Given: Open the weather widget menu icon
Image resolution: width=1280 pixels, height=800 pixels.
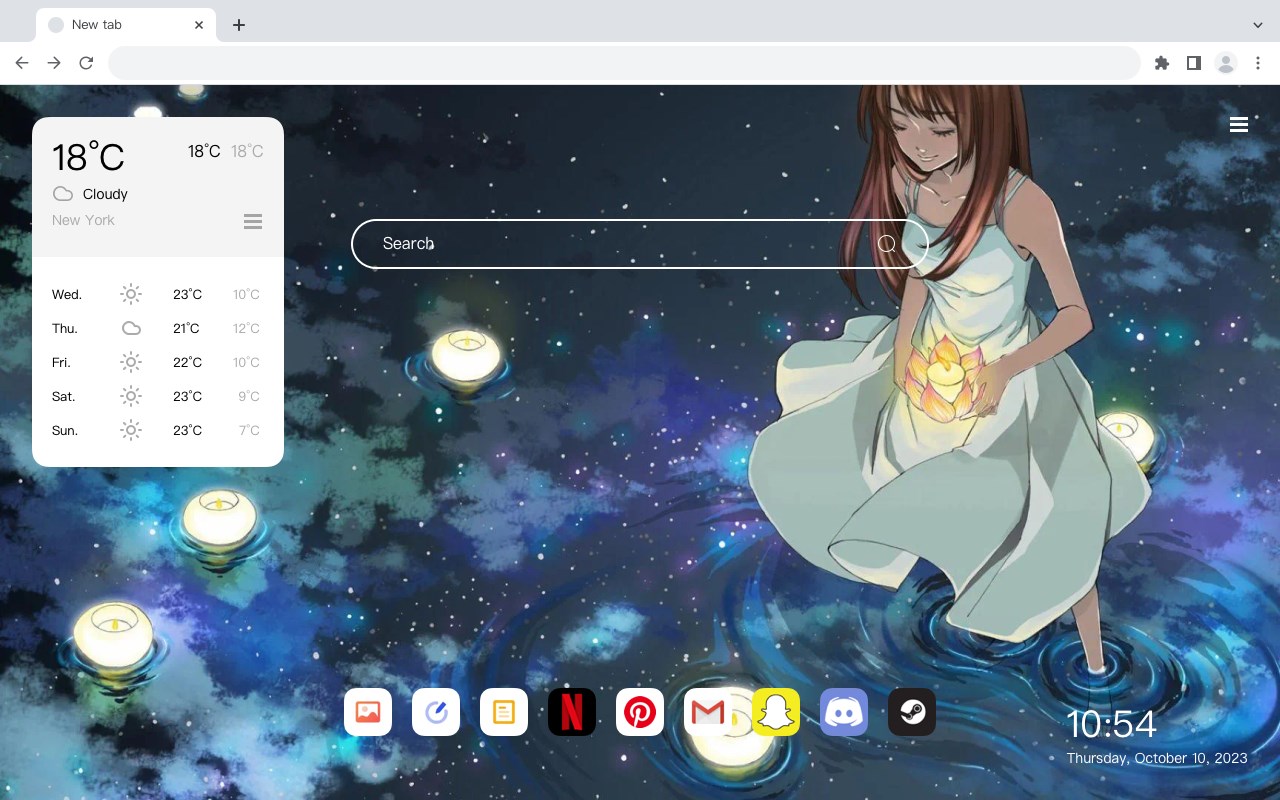Looking at the screenshot, I should click(253, 221).
